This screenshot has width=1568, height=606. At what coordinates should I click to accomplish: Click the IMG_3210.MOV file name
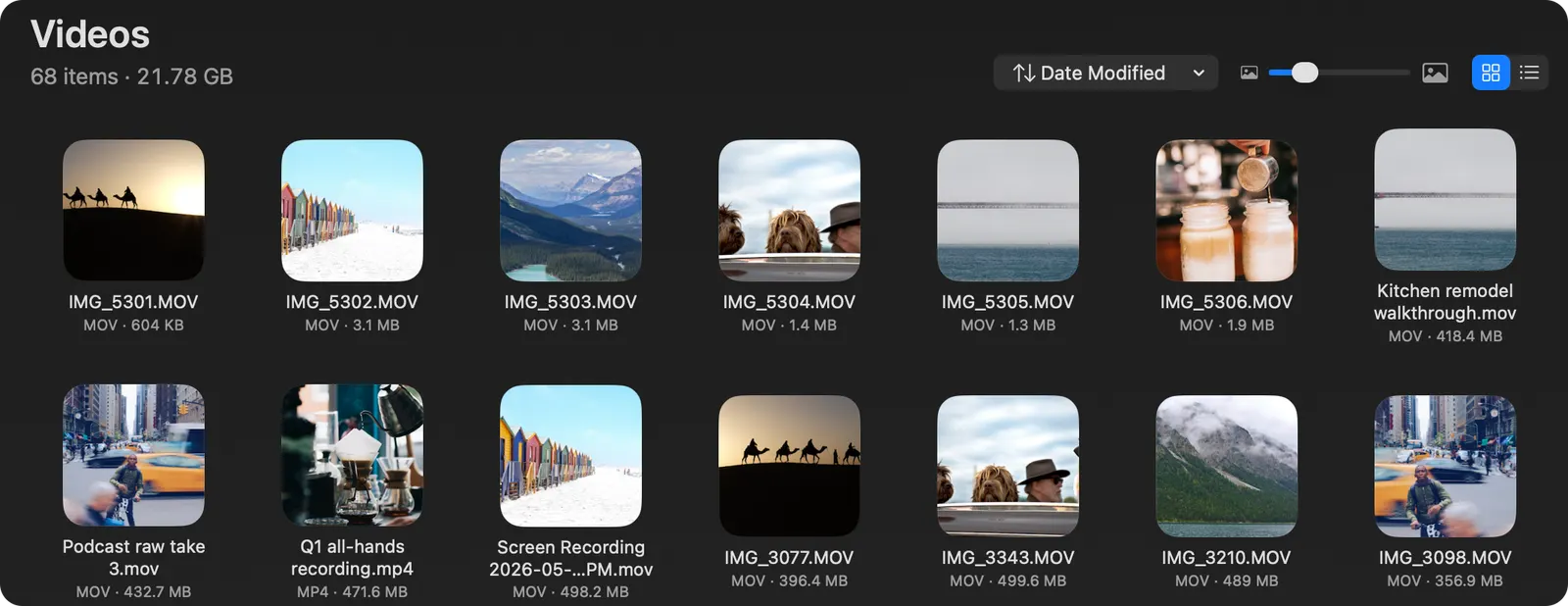[x=1226, y=557]
